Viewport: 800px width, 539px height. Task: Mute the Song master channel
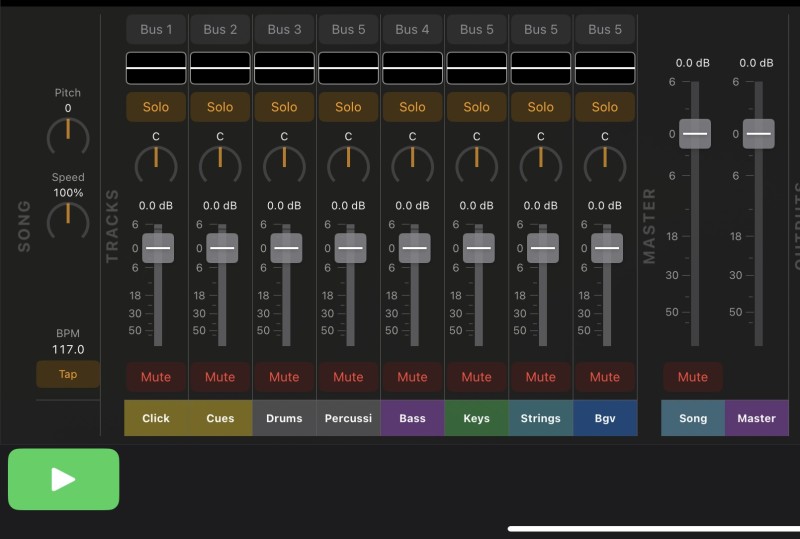click(692, 377)
